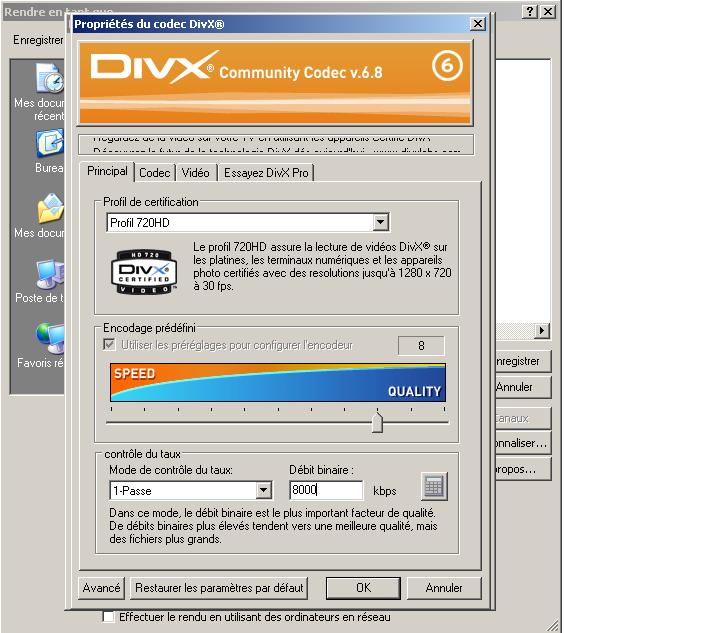720x633 pixels.
Task: Enable render using networked computers checkbox
Action: (108, 616)
